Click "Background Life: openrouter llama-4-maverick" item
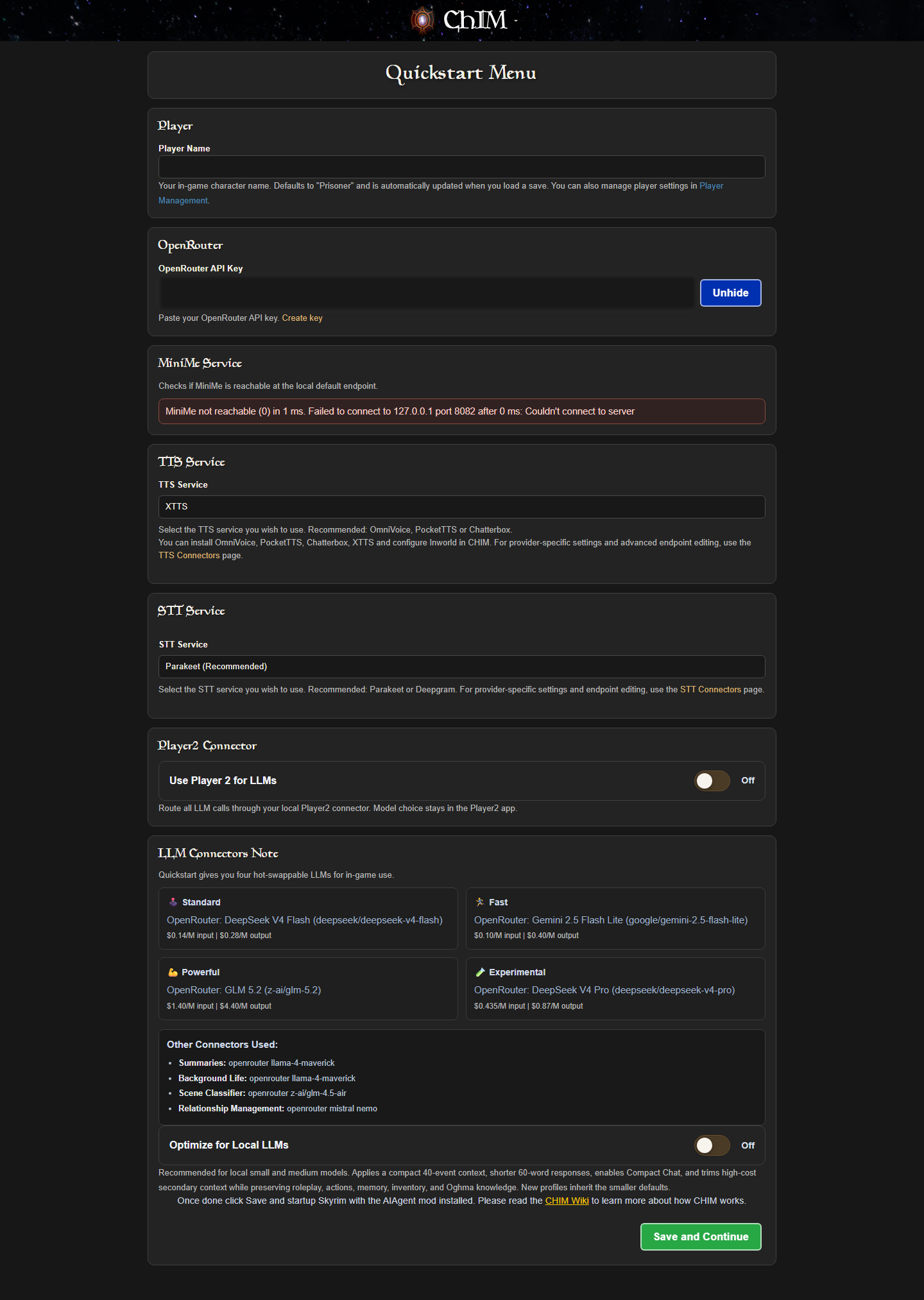924x1300 pixels. click(267, 1079)
